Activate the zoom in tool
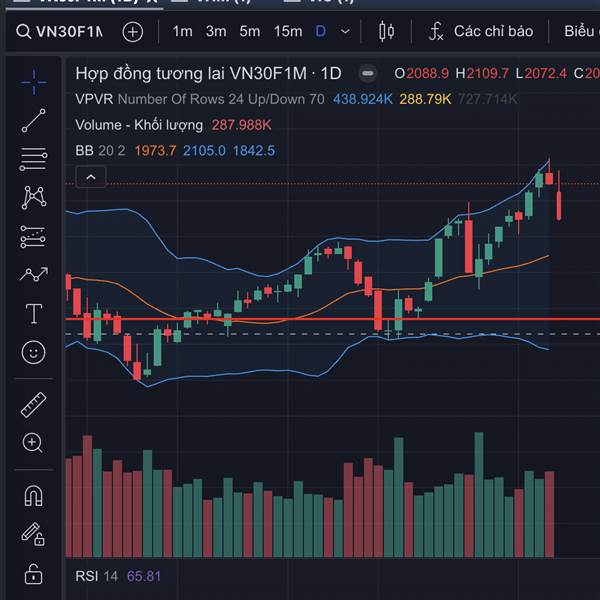Viewport: 600px width, 600px height. (33, 443)
